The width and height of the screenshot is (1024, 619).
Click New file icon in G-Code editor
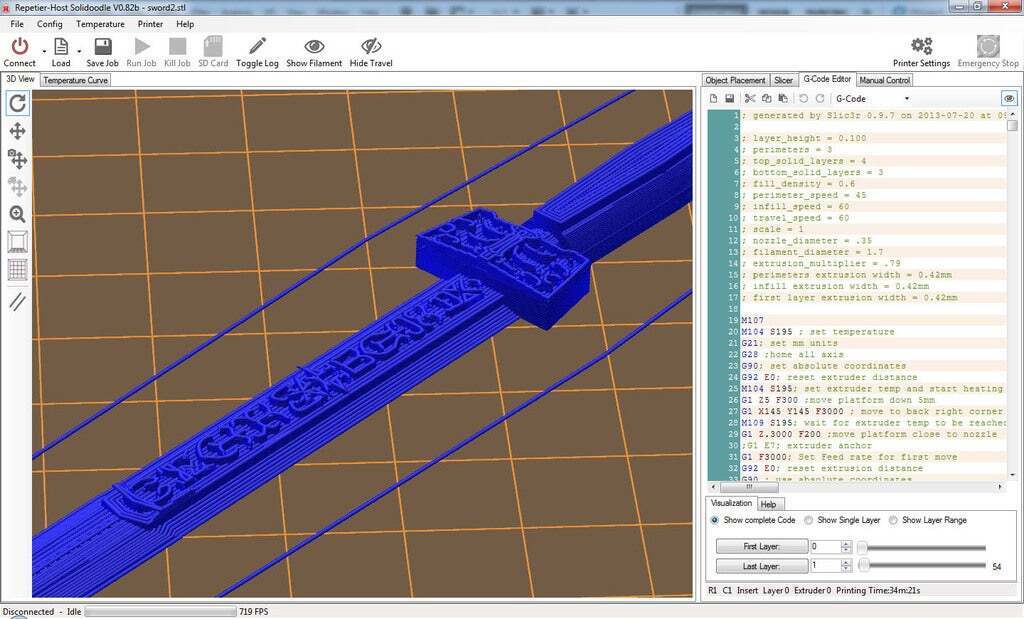pyautogui.click(x=714, y=99)
